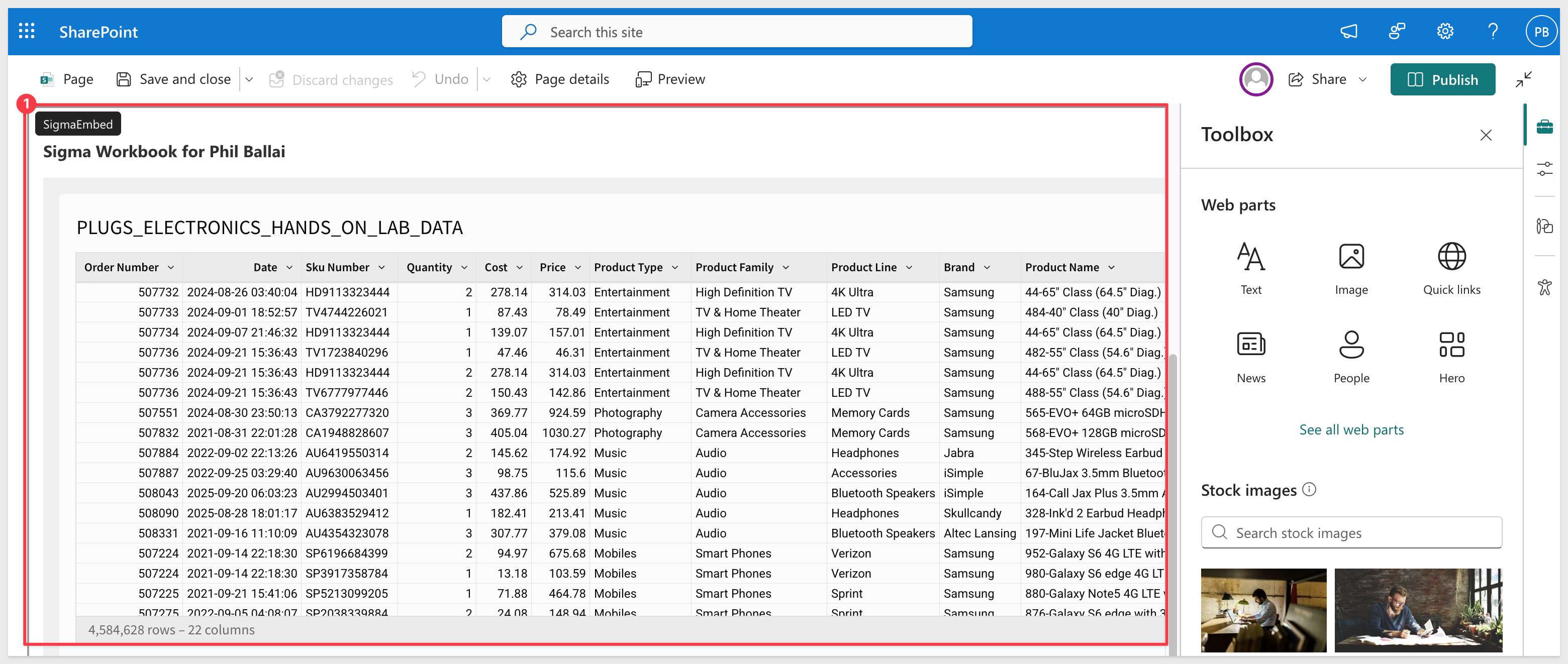Focus the Search stock images field

1351,532
